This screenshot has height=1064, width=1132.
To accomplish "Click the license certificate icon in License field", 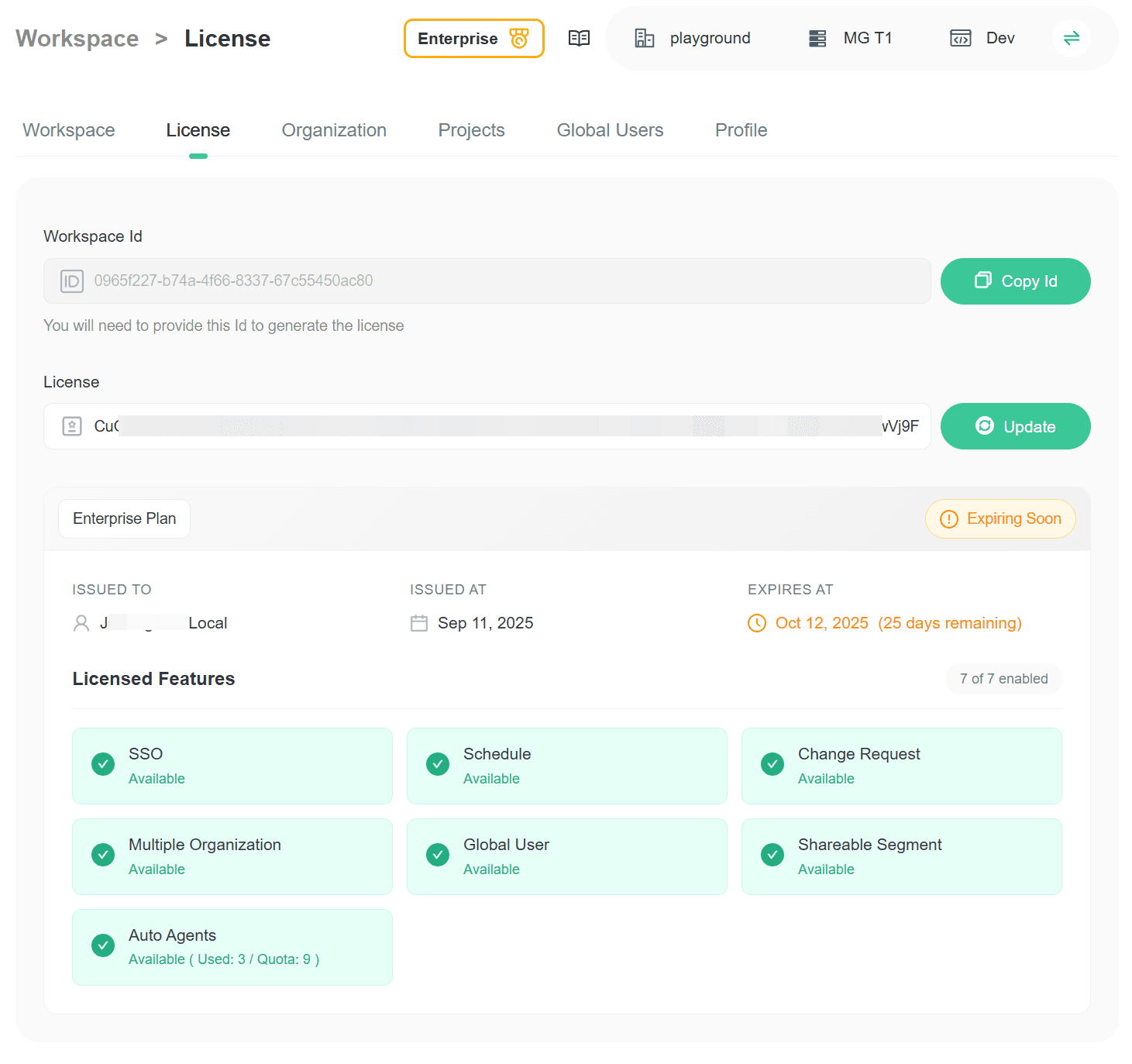I will 72,426.
